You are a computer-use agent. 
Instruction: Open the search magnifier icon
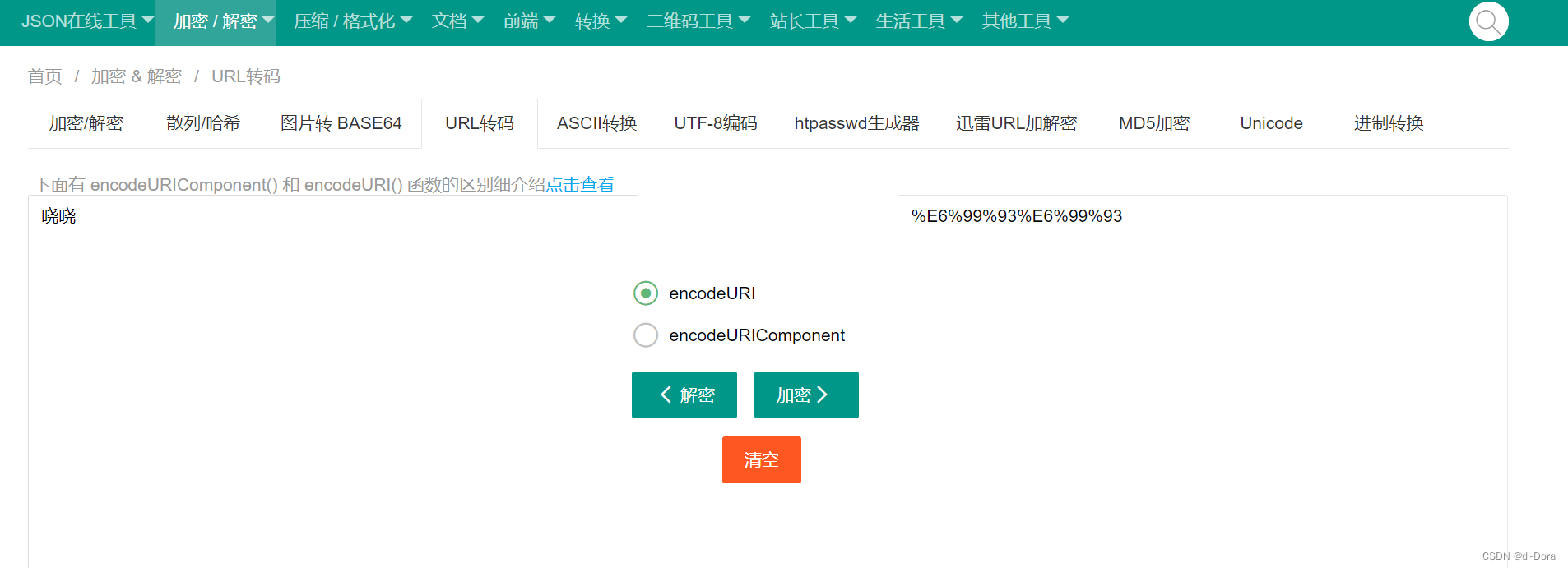[1488, 21]
